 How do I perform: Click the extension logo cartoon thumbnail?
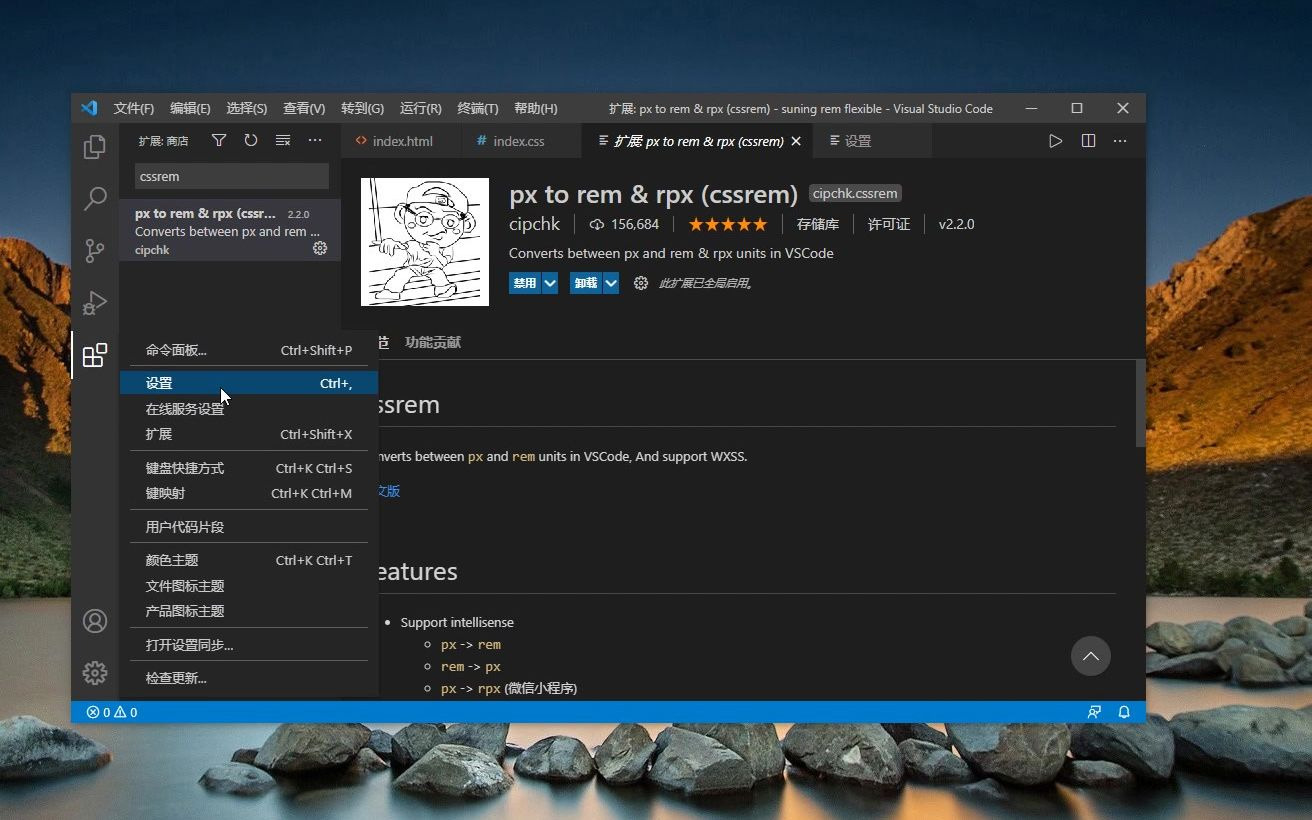(425, 242)
